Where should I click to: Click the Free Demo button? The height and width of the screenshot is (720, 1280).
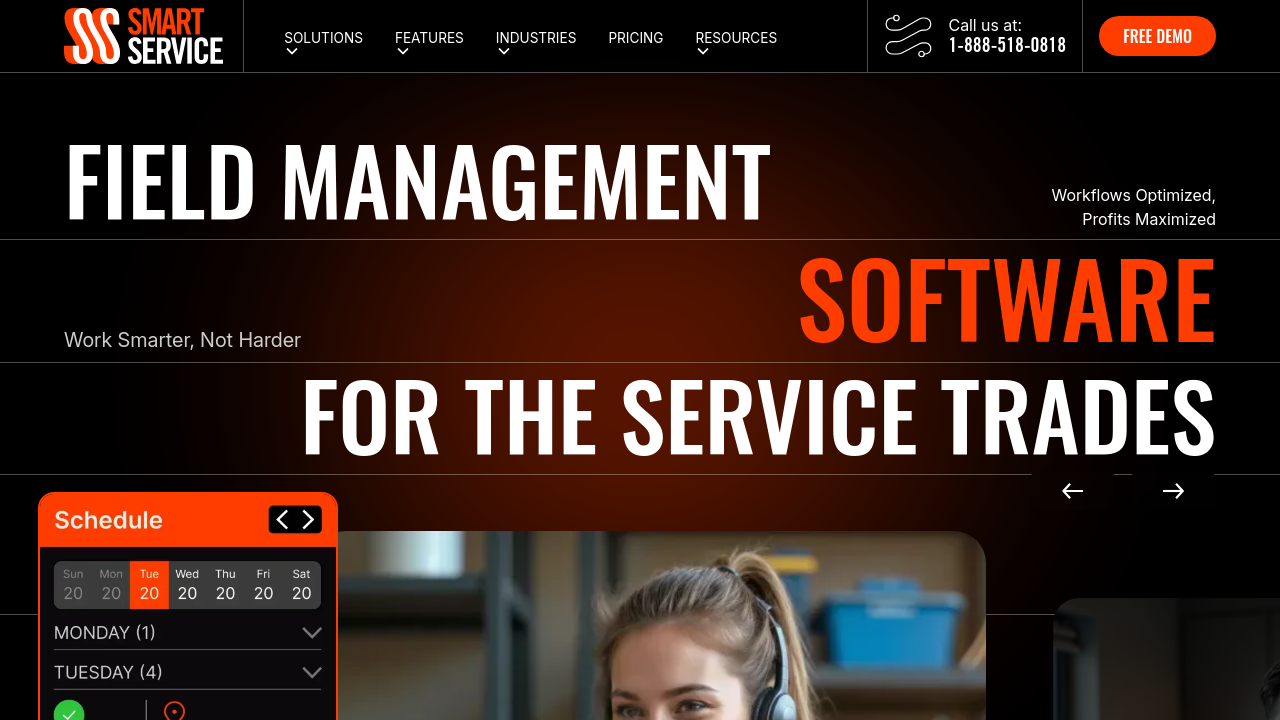click(x=1157, y=36)
